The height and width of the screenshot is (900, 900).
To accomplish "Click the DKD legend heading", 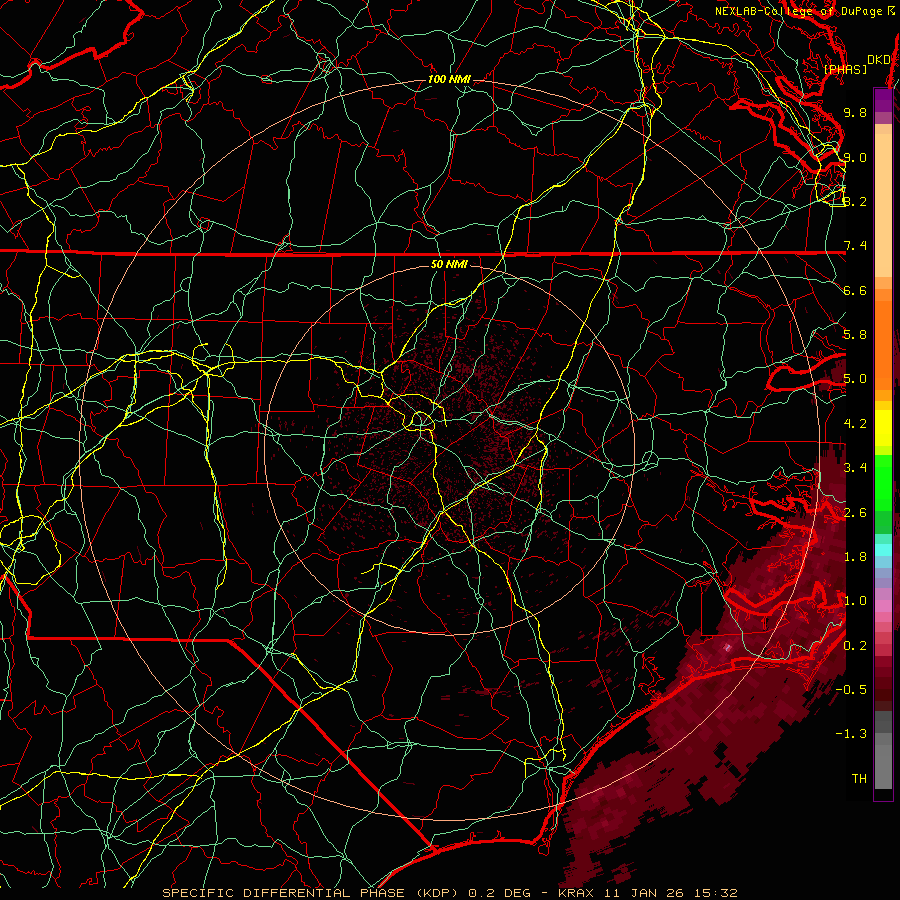I will (879, 60).
